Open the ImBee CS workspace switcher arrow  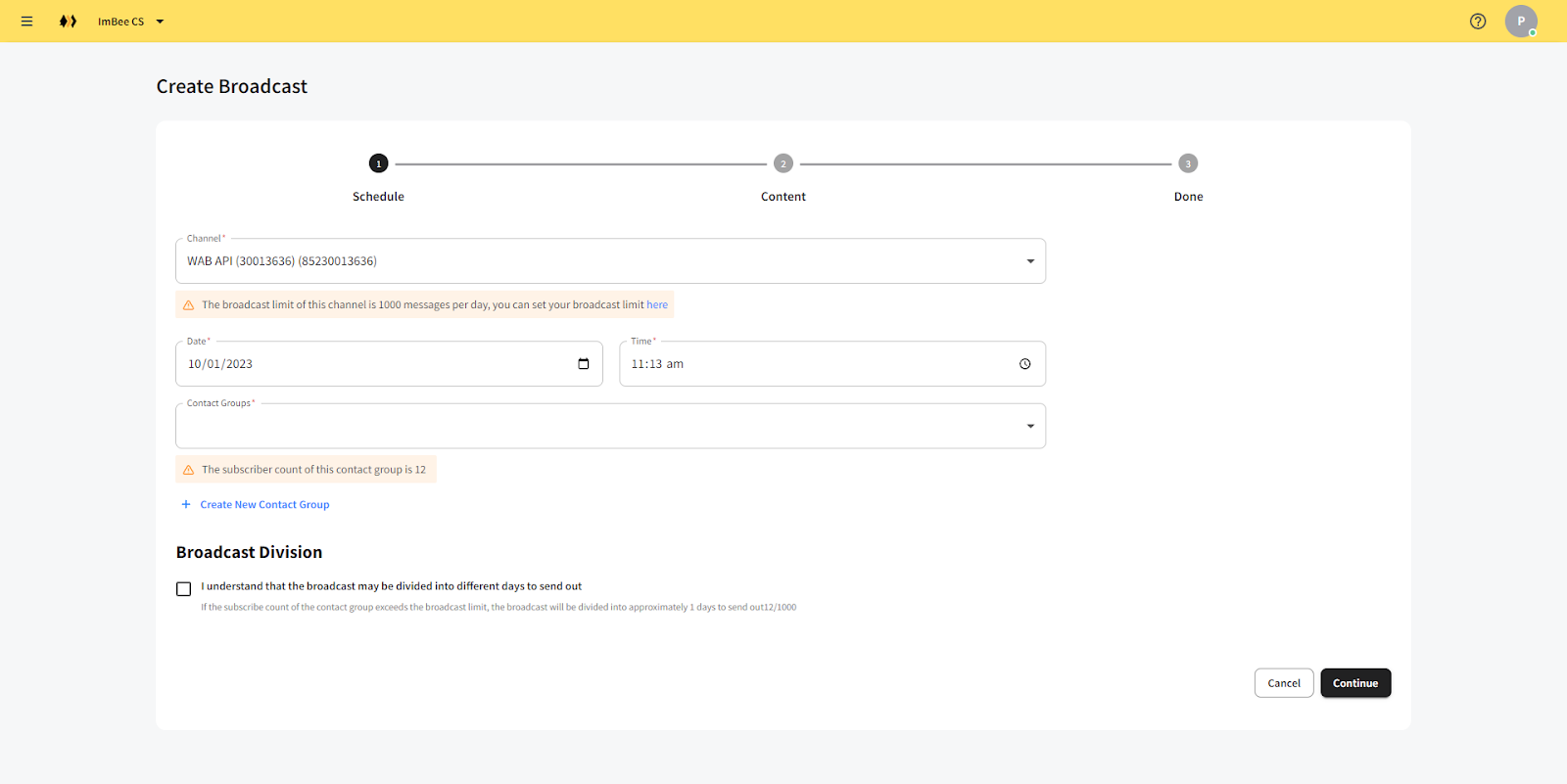click(160, 22)
